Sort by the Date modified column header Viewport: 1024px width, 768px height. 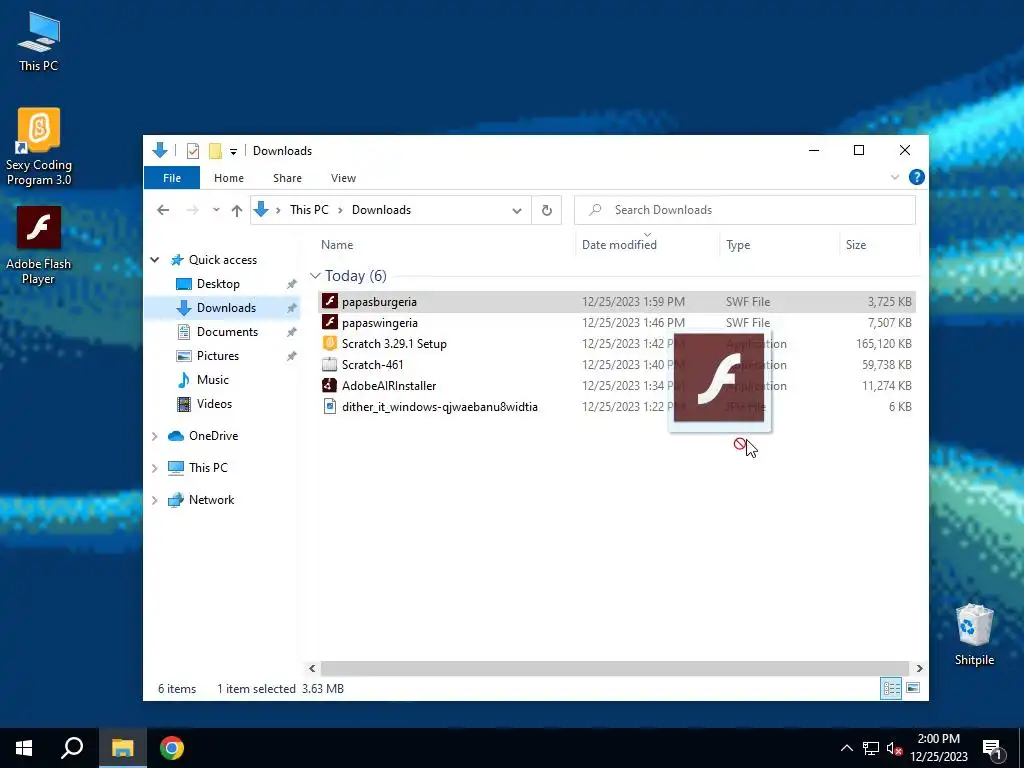coord(619,245)
